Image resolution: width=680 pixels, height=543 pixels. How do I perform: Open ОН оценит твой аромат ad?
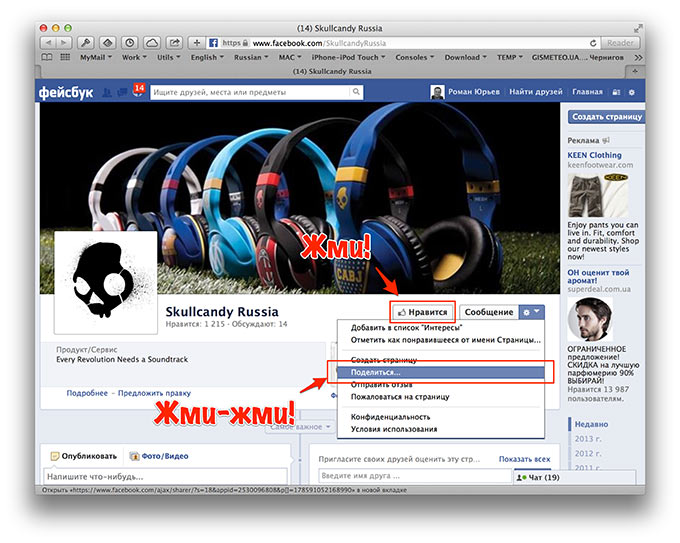point(598,276)
